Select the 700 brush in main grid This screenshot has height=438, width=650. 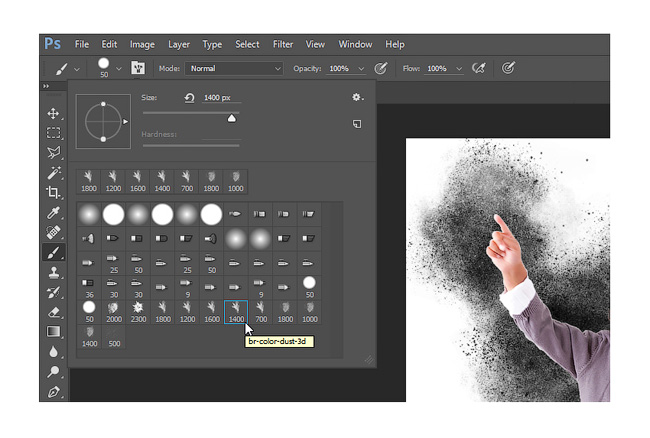(x=260, y=312)
